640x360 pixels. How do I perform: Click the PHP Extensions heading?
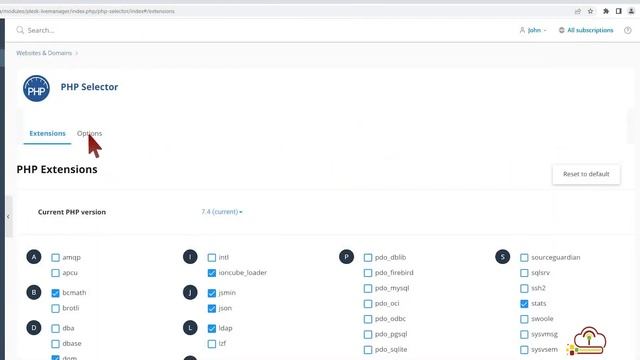pyautogui.click(x=57, y=169)
